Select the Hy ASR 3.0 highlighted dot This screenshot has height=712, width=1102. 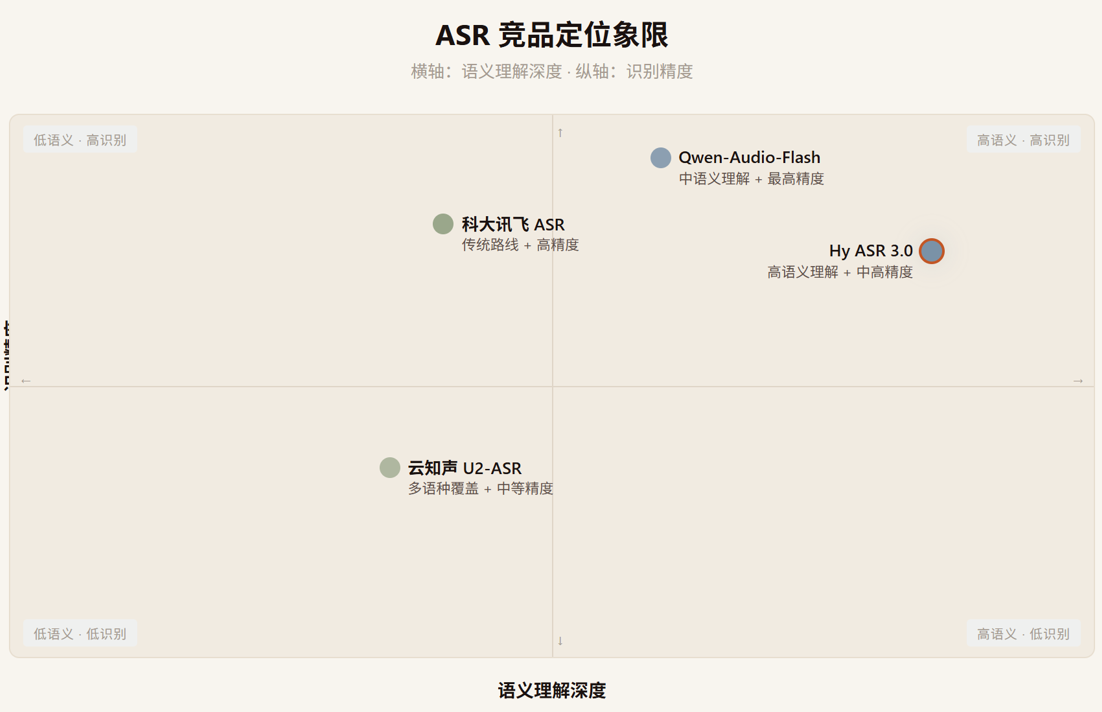[x=932, y=251]
